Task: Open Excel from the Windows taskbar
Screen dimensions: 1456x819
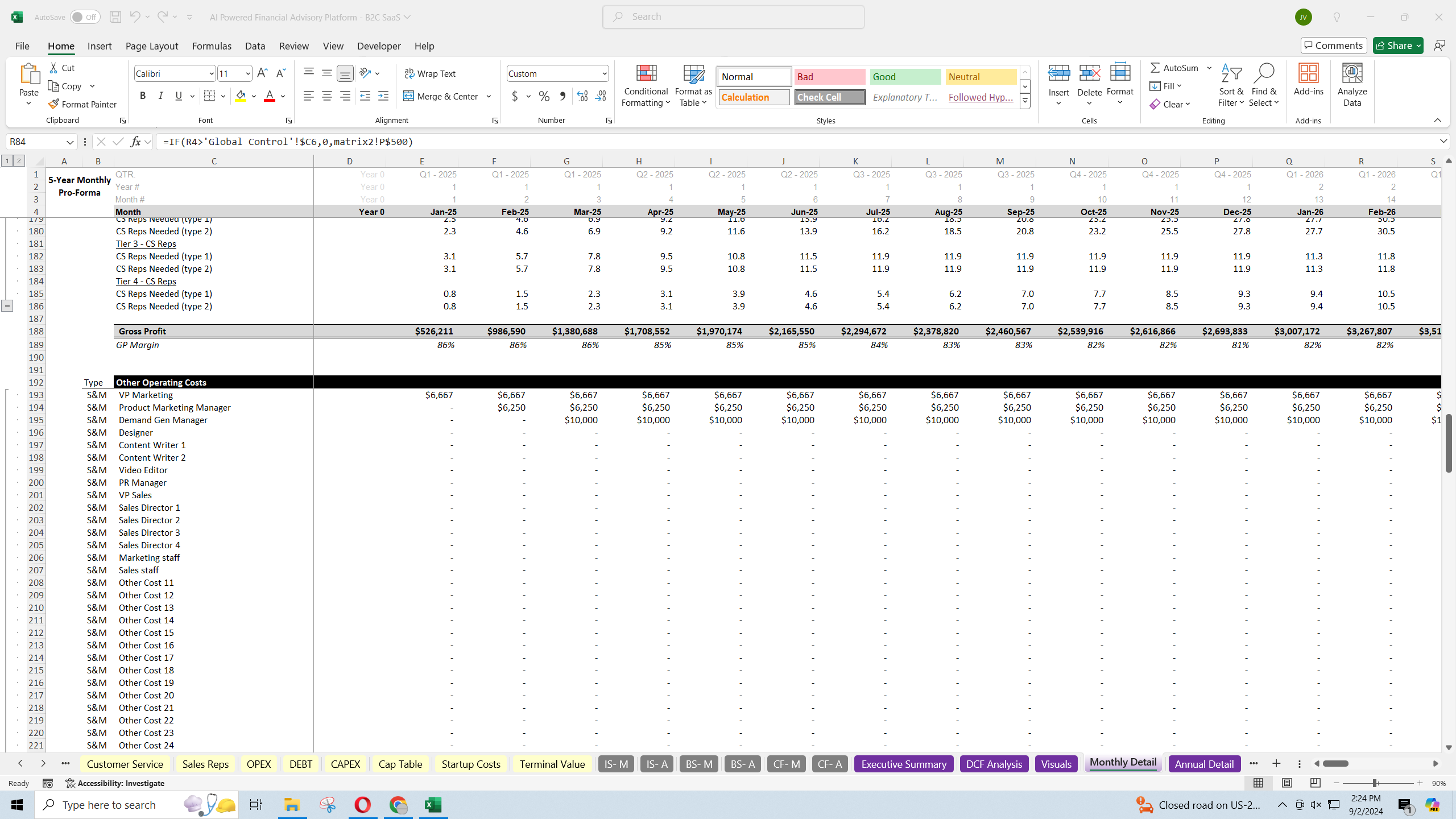Action: [433, 805]
